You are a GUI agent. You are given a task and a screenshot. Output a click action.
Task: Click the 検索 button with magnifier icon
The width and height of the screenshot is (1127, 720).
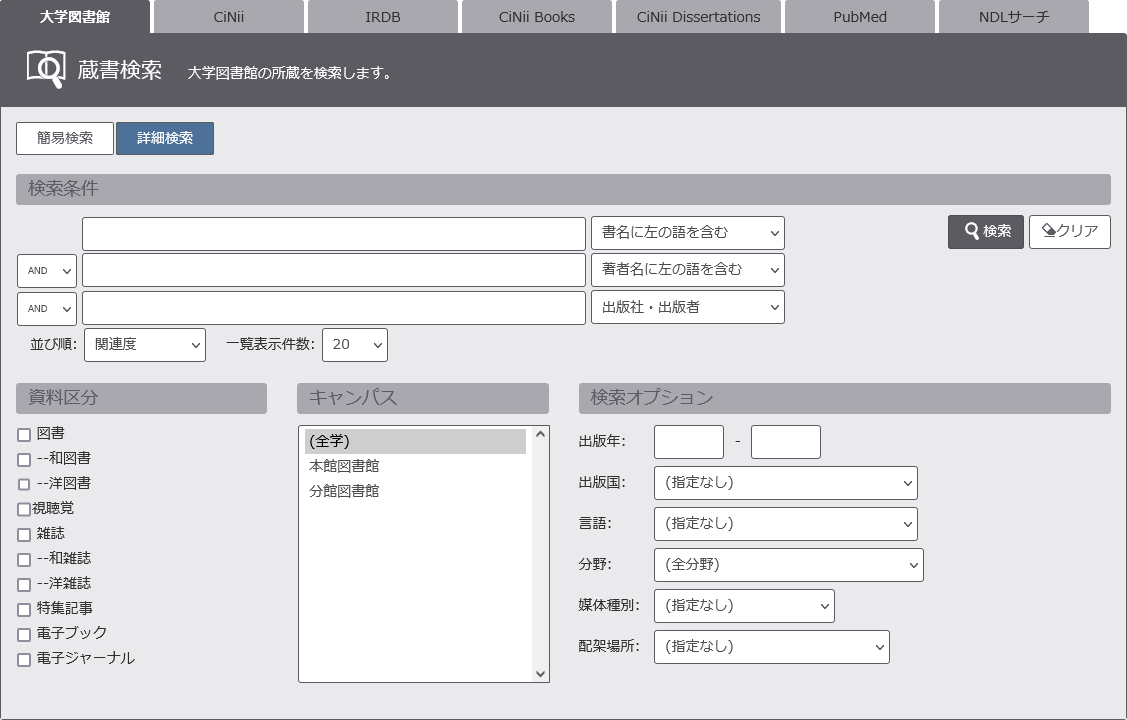tap(985, 232)
